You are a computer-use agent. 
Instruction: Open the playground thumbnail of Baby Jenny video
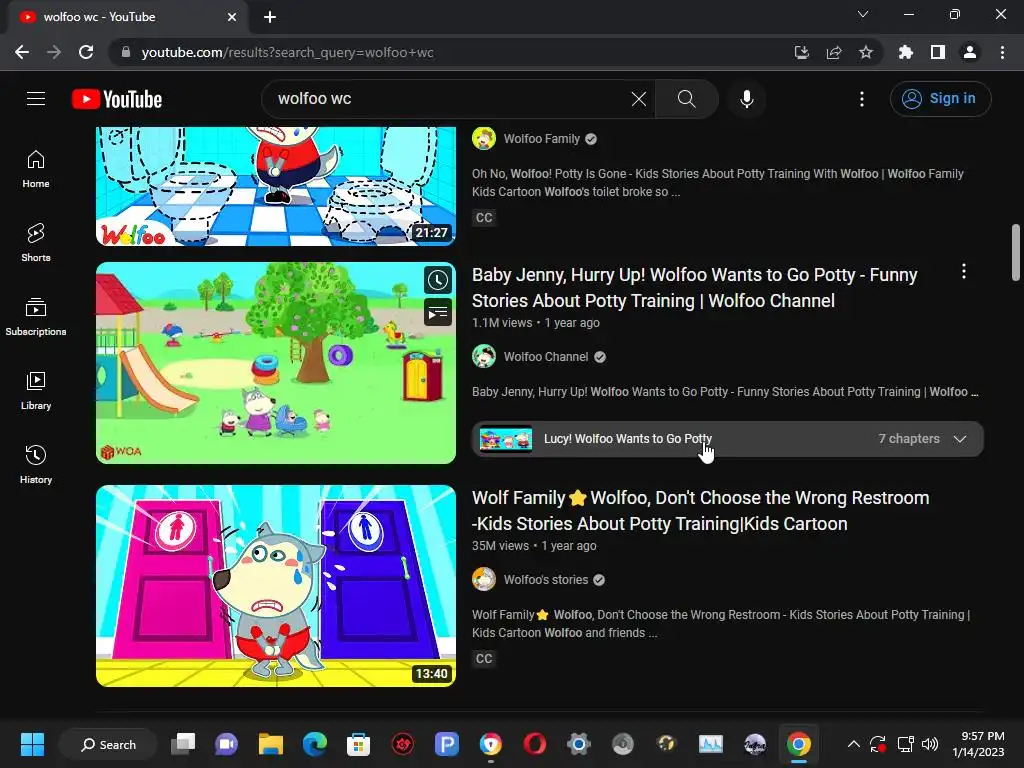click(276, 363)
